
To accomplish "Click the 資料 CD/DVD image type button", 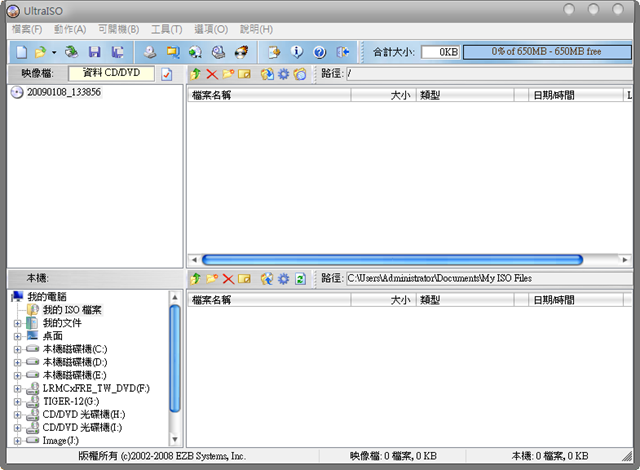I will tap(111, 73).
